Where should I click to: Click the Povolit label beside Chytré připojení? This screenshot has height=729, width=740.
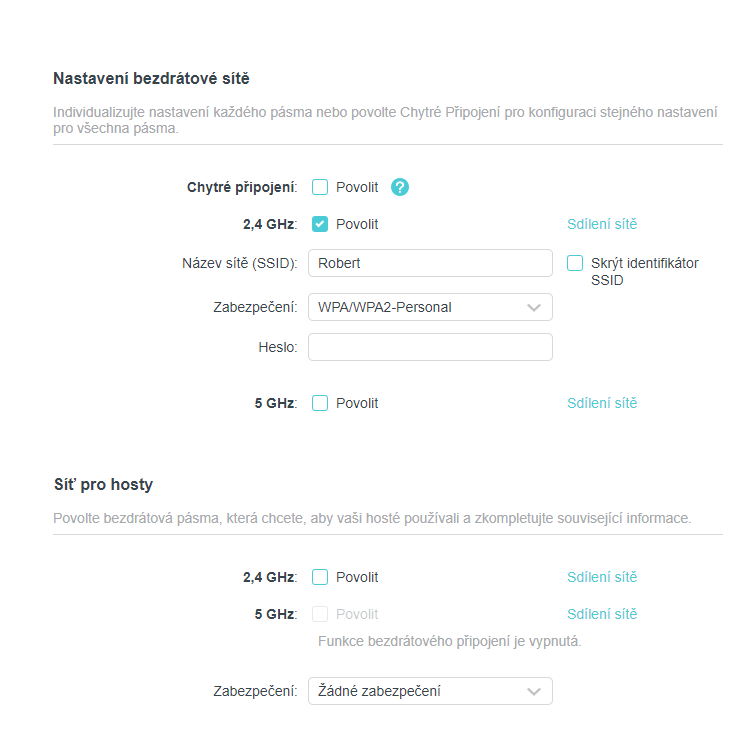click(357, 187)
